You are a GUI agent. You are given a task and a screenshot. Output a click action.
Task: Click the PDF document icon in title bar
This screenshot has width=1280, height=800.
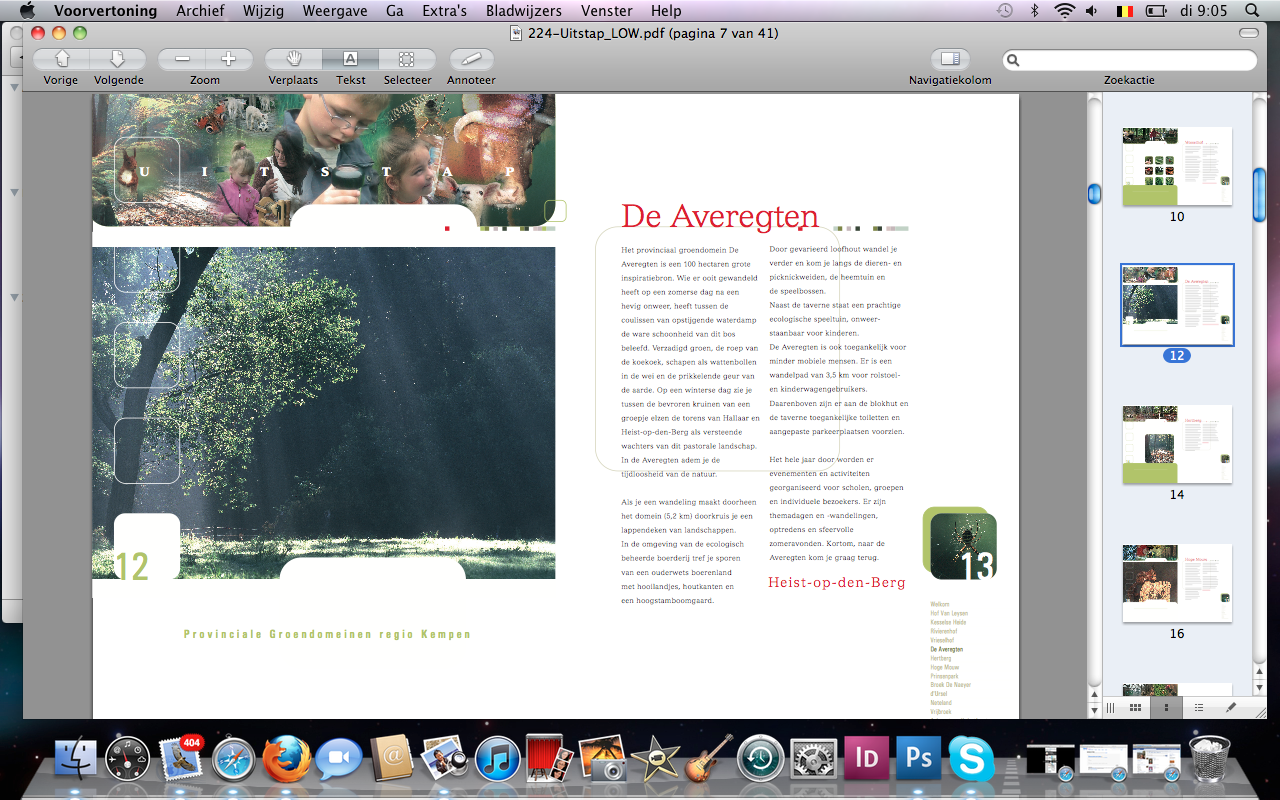[516, 33]
